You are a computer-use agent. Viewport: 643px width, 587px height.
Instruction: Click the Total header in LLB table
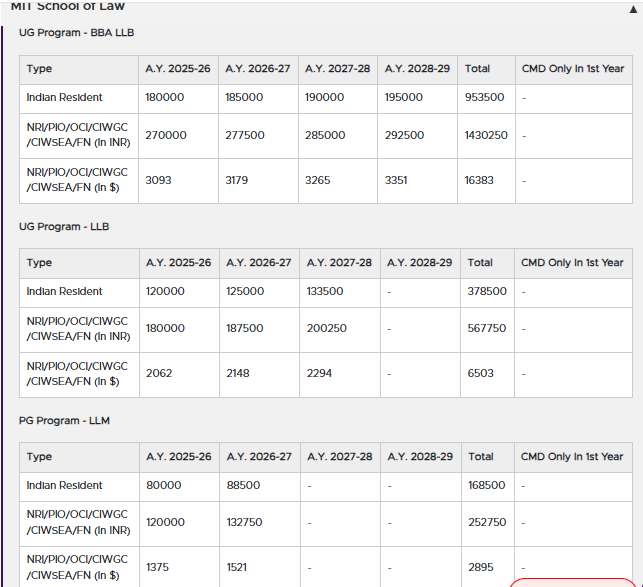(x=480, y=263)
